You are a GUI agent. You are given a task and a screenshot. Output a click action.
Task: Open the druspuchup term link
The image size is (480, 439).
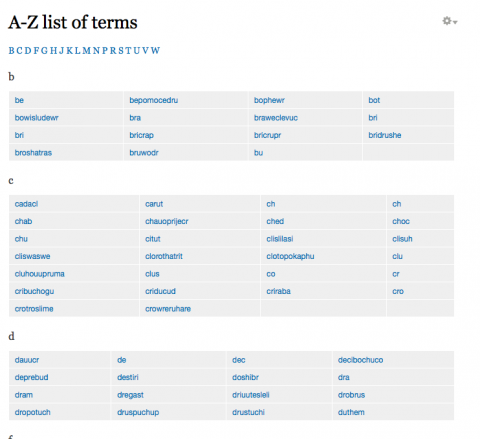[138, 412]
